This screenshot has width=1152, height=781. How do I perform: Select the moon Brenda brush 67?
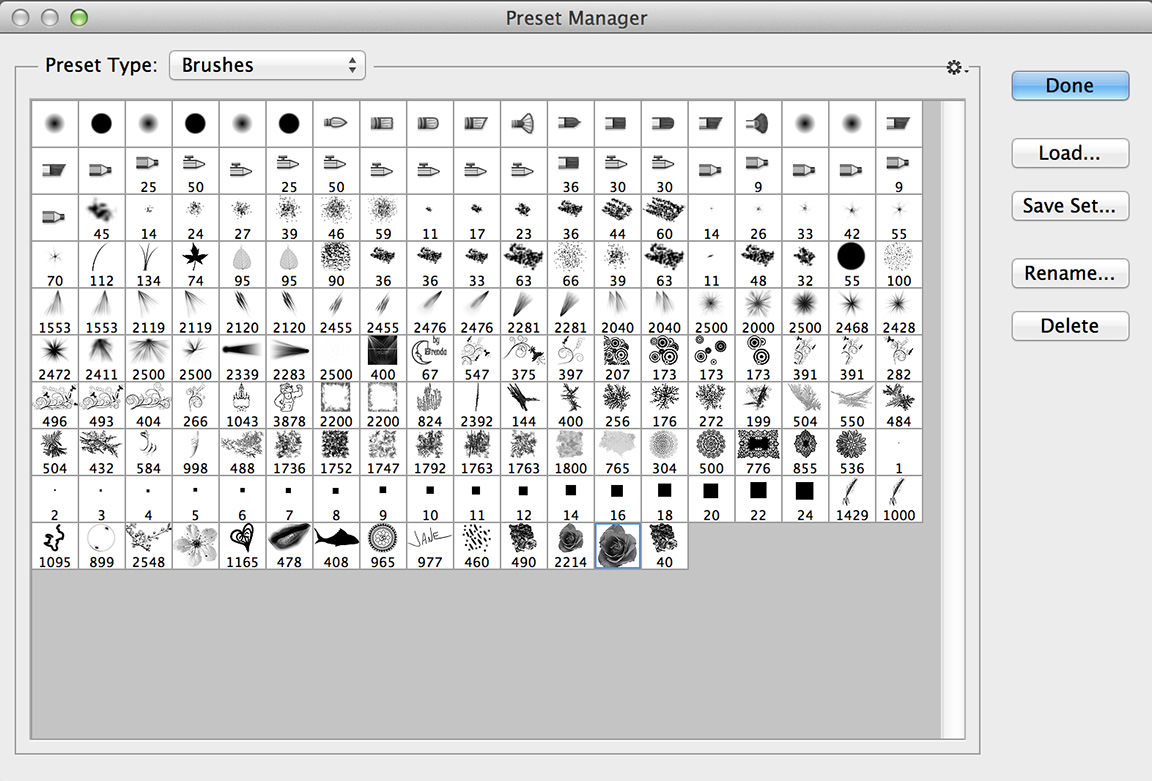click(430, 359)
